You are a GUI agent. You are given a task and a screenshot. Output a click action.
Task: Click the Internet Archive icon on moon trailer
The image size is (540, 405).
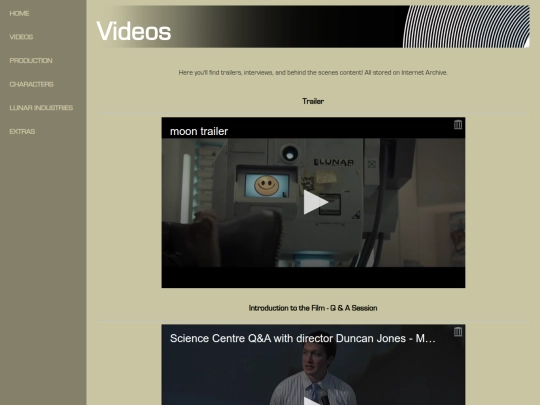point(458,124)
